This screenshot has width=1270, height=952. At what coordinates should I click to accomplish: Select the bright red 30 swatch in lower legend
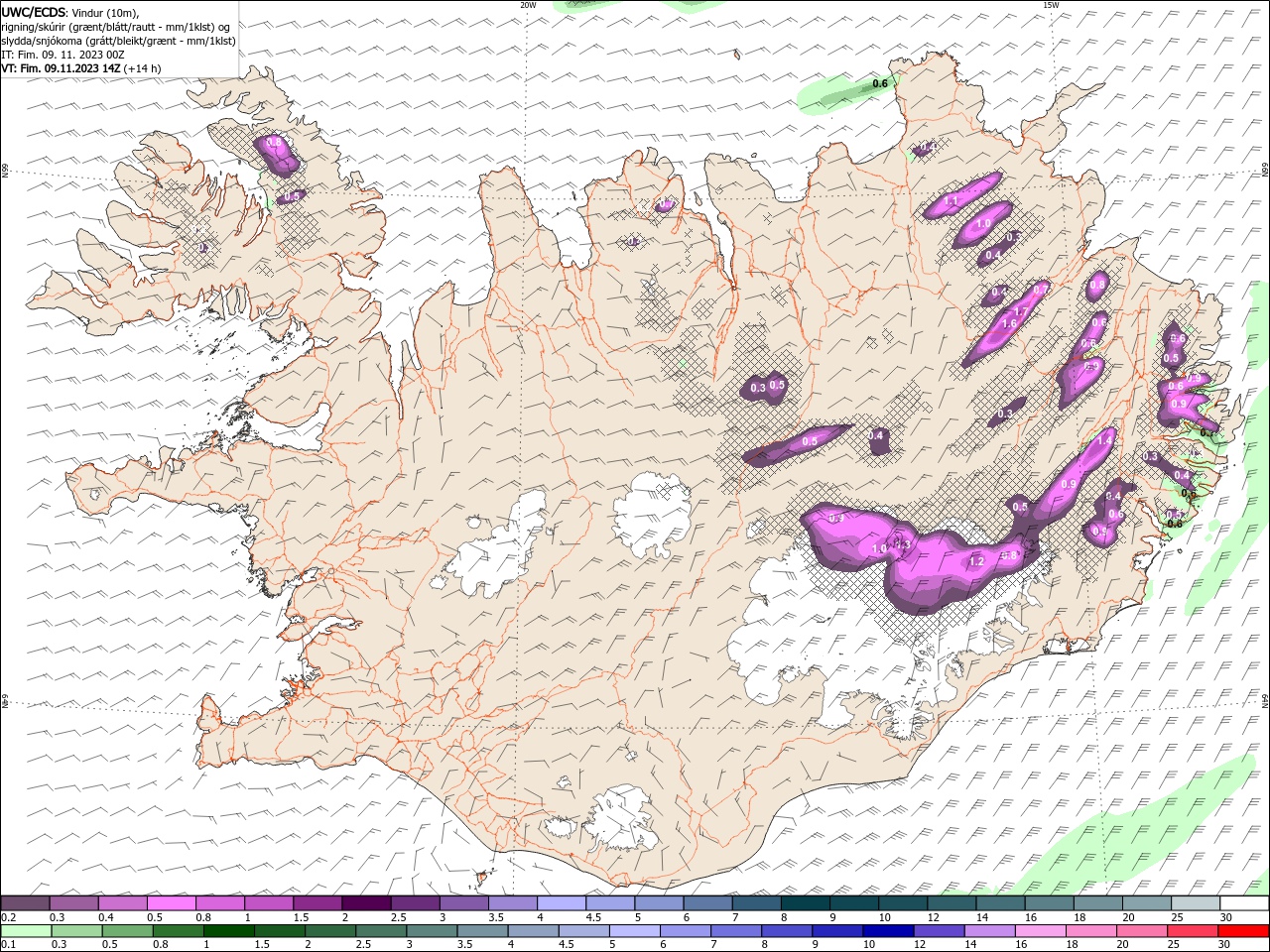[1243, 931]
